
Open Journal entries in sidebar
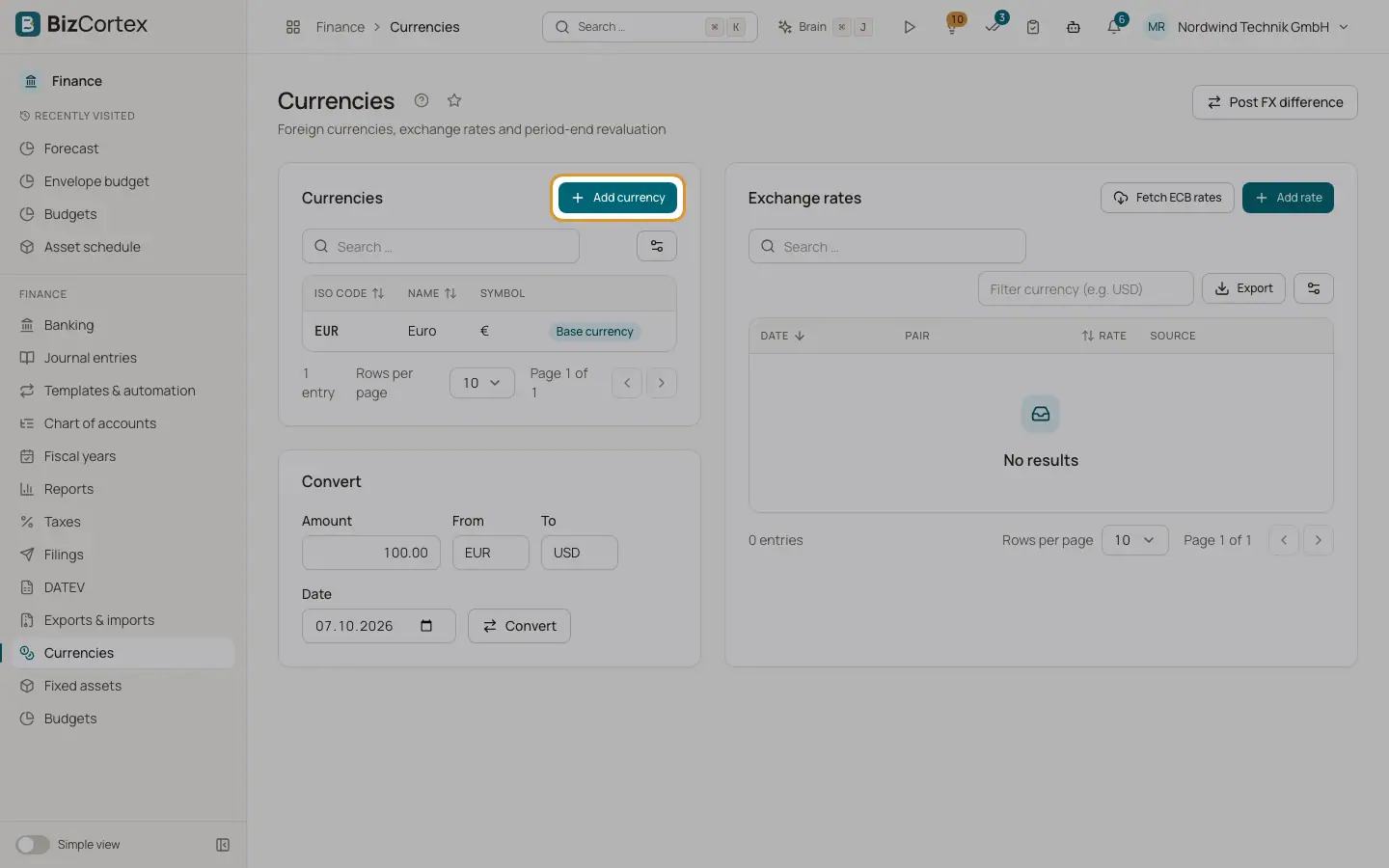click(x=91, y=358)
